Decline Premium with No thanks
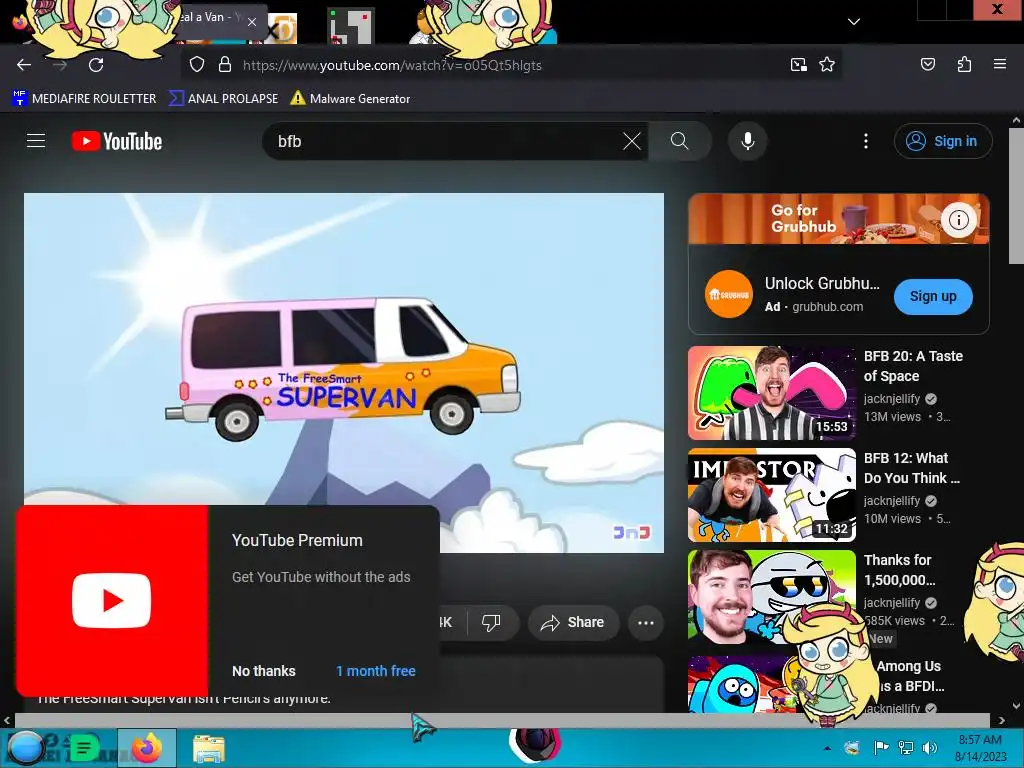 pyautogui.click(x=264, y=671)
